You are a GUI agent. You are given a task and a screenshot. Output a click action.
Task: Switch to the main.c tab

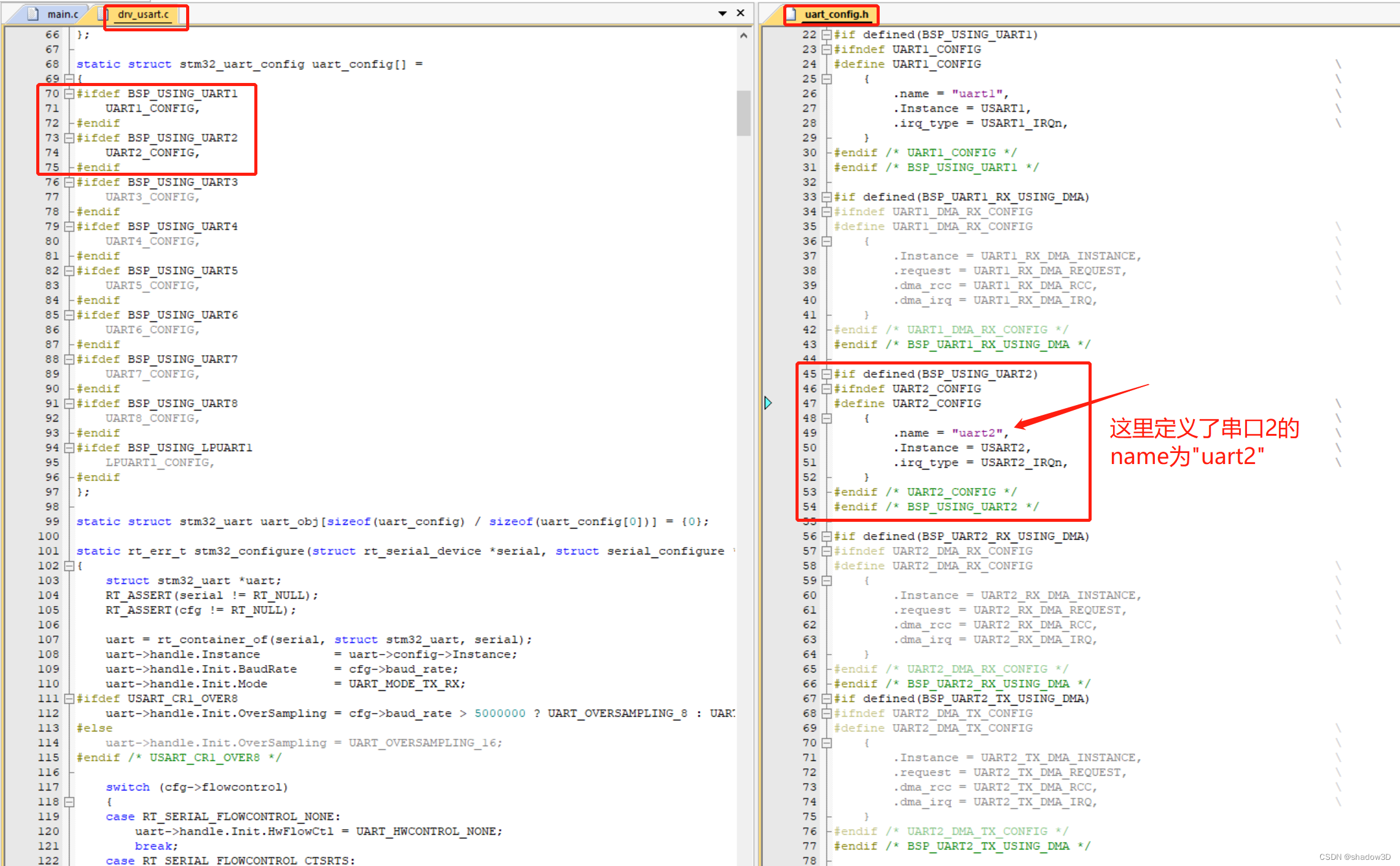coord(63,14)
